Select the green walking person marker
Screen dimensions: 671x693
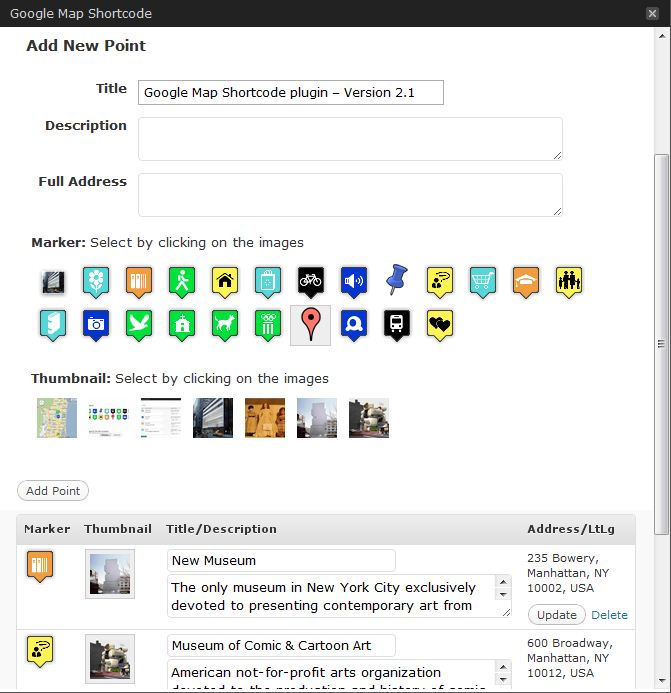click(182, 282)
